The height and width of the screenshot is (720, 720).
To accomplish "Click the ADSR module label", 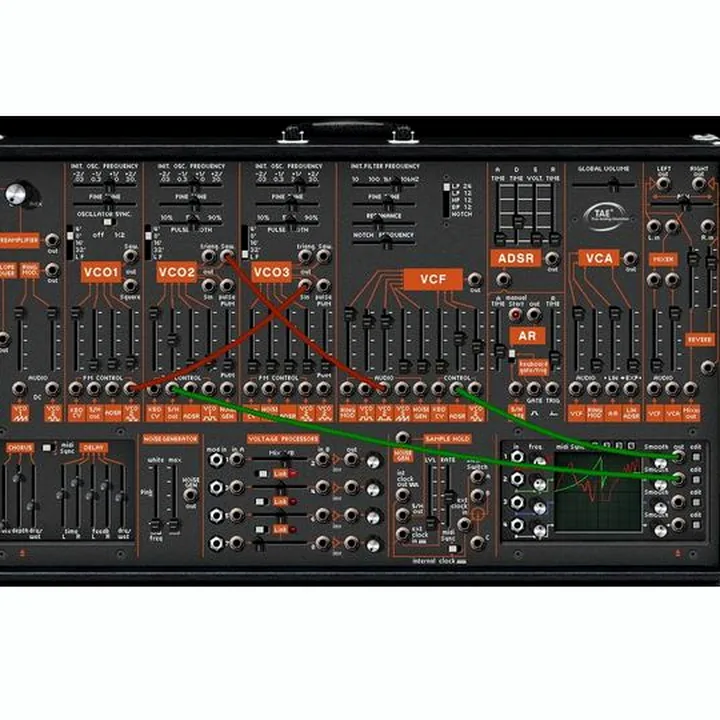I will [516, 258].
